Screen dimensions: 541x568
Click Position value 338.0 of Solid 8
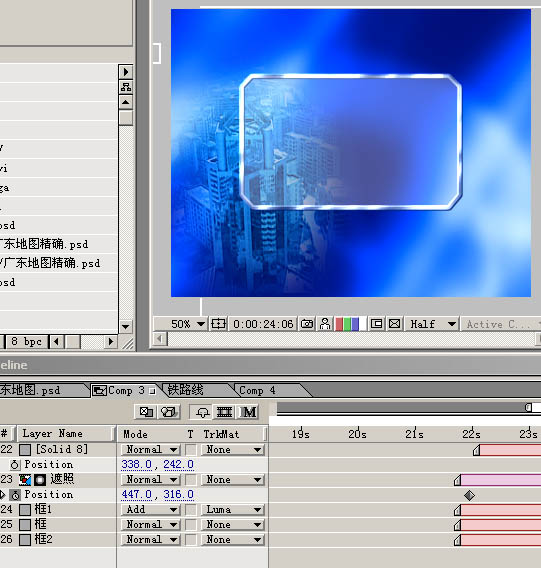(x=137, y=464)
